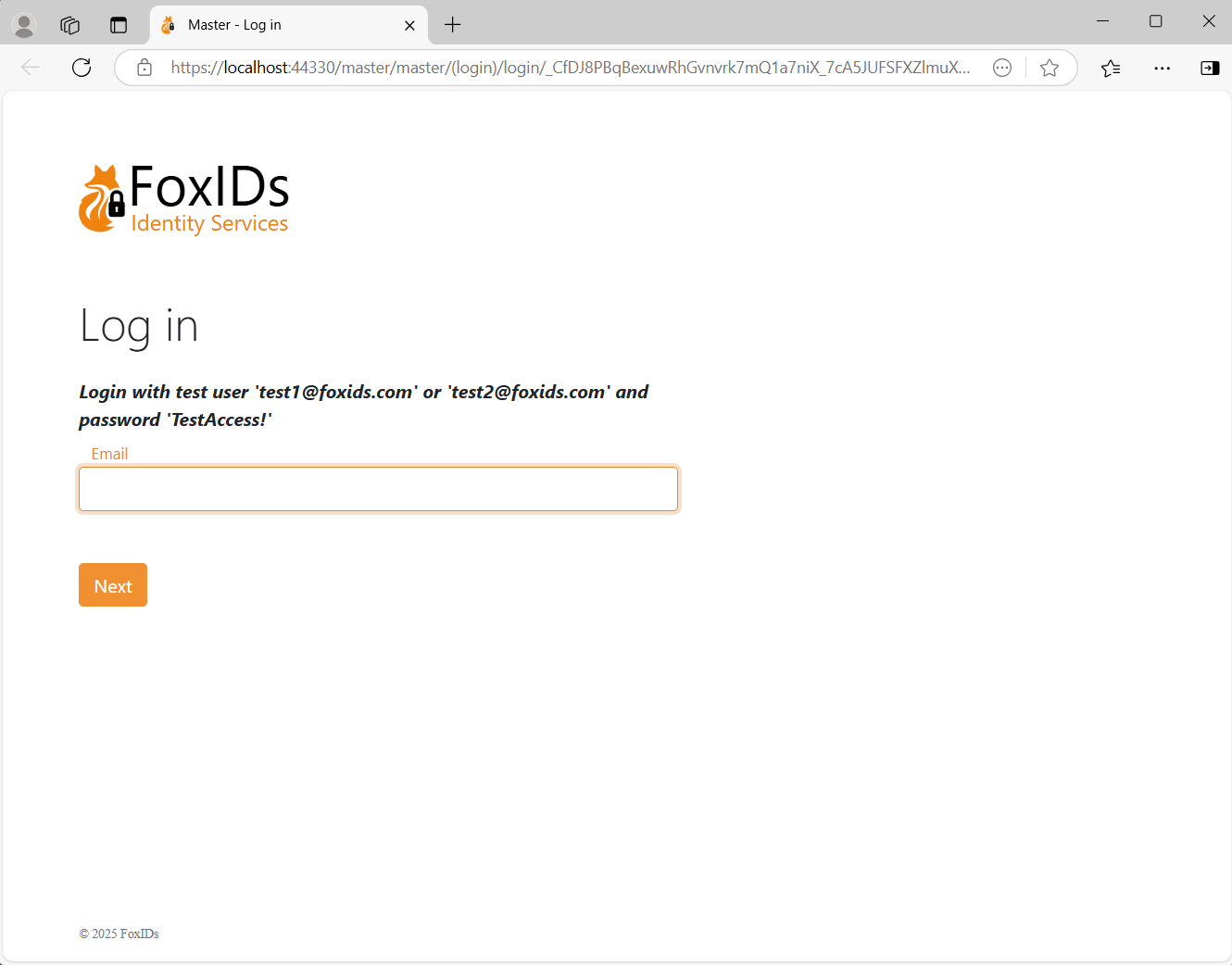Toggle vertical tabs with the tab layout icon
Image resolution: width=1232 pixels, height=965 pixels.
[x=119, y=25]
